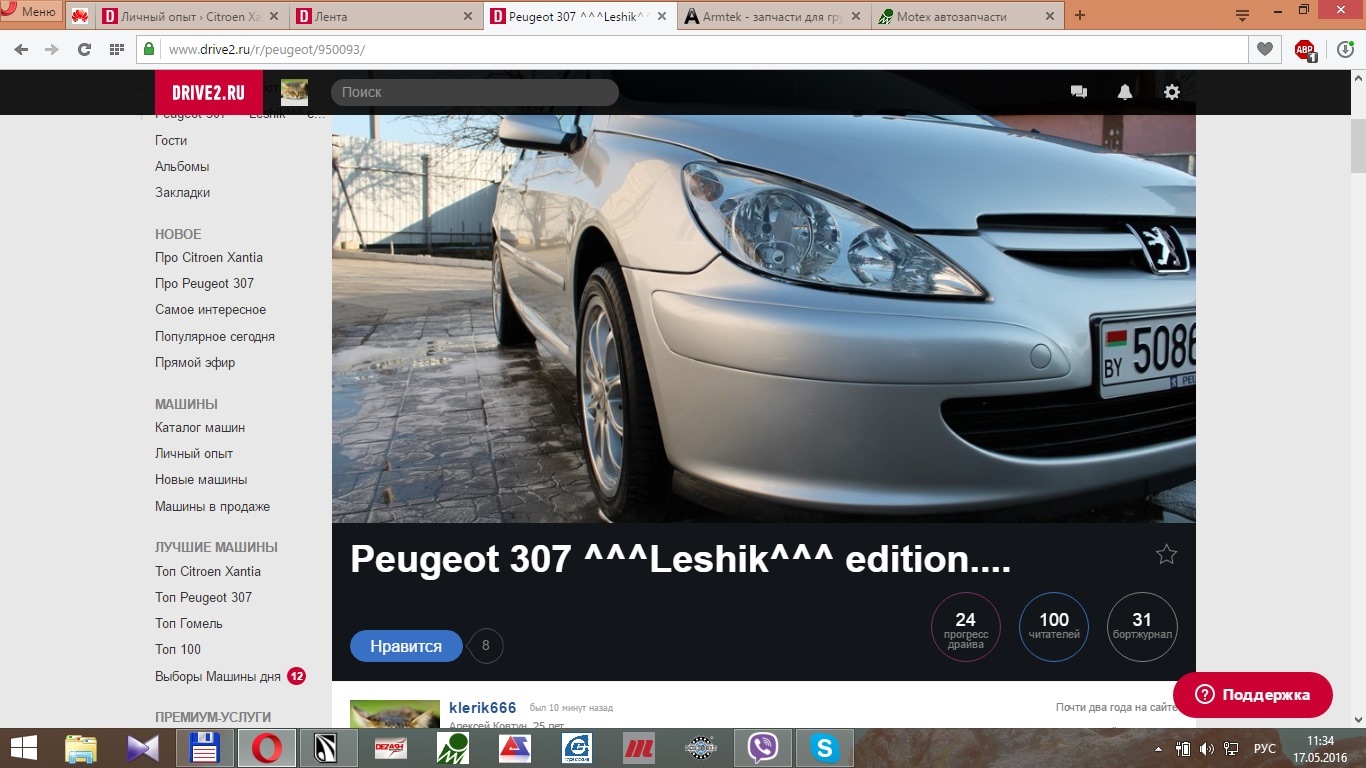Open Машины в продаже link
1366x768 pixels.
pyautogui.click(x=212, y=506)
